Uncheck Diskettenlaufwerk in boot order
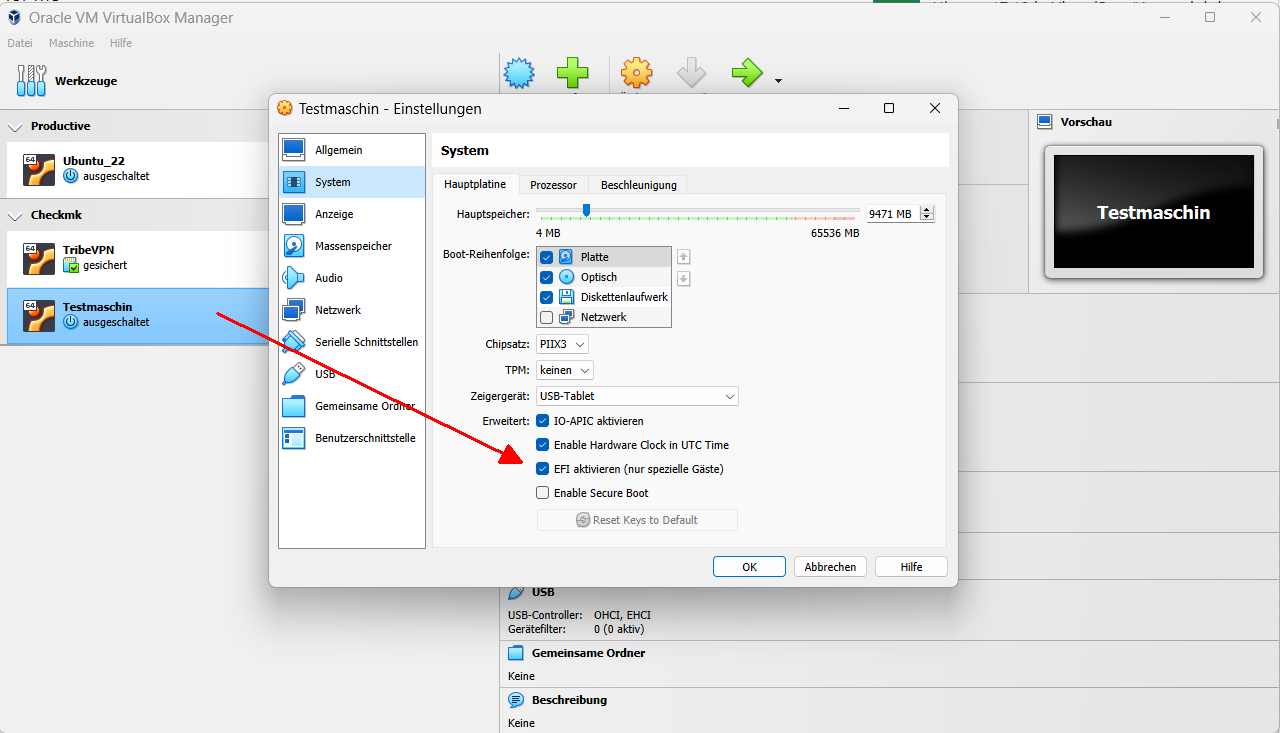This screenshot has height=733, width=1280. [x=546, y=297]
